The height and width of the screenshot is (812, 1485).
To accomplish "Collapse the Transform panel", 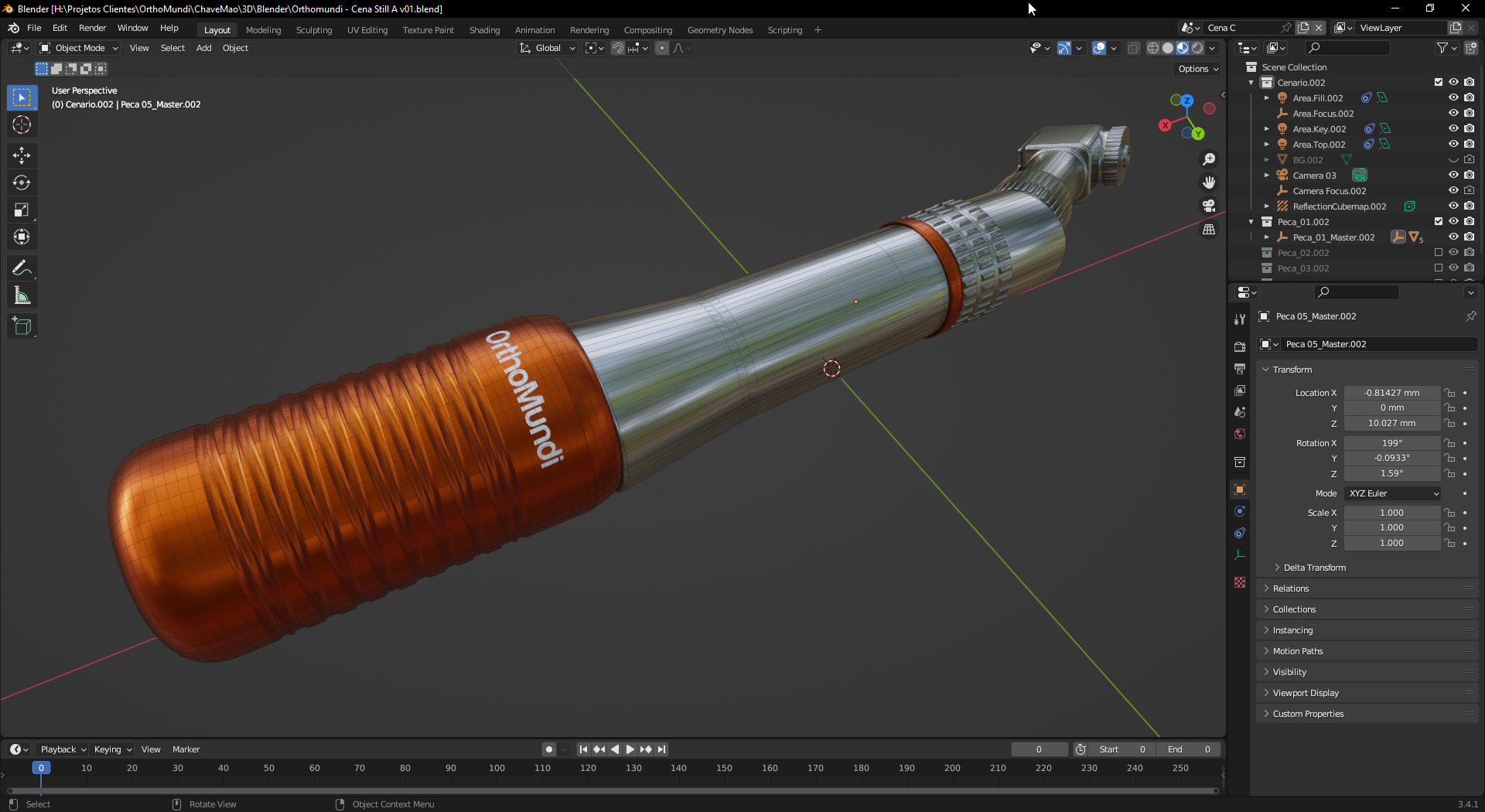I will (1292, 370).
